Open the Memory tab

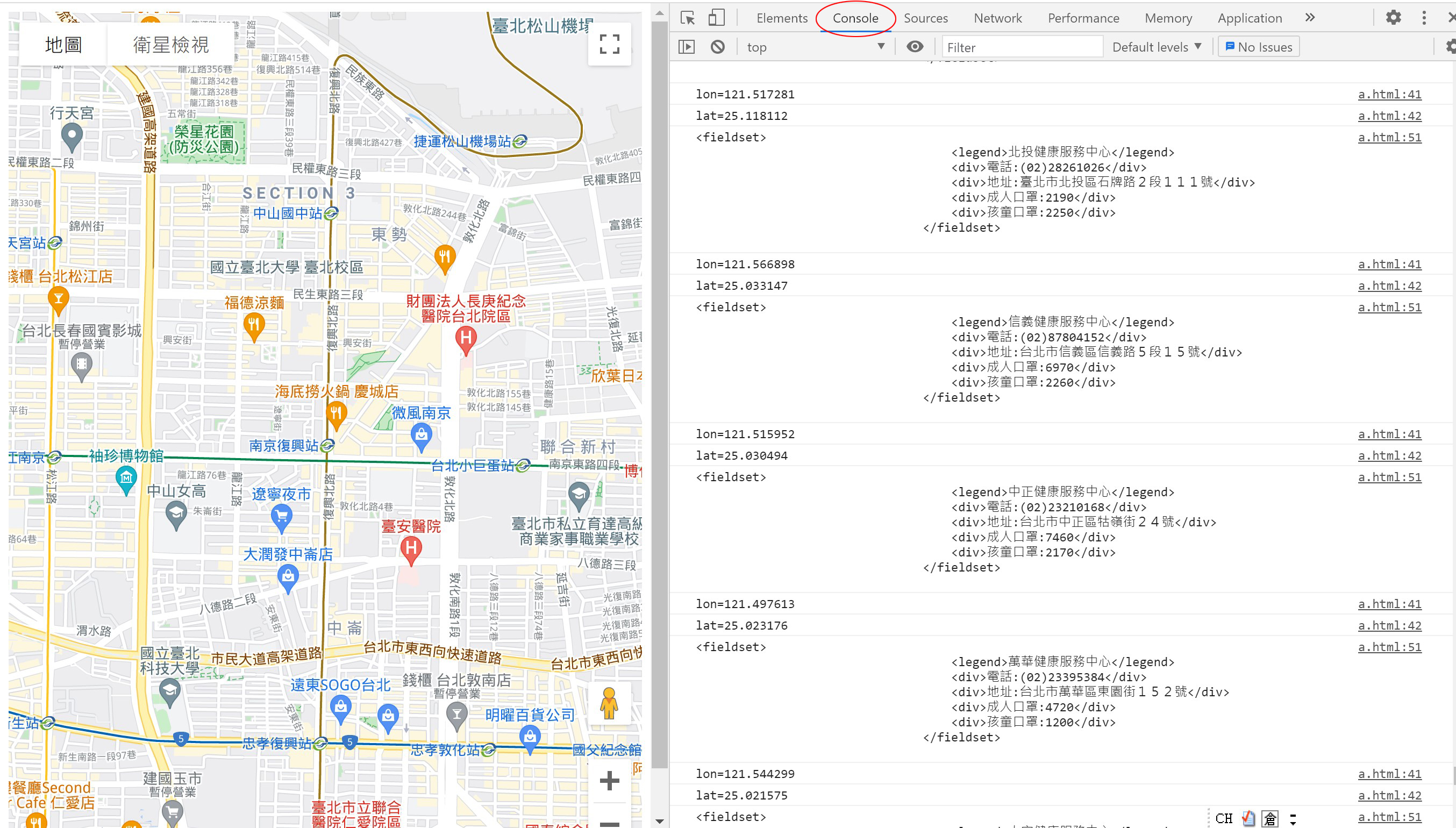point(1168,18)
